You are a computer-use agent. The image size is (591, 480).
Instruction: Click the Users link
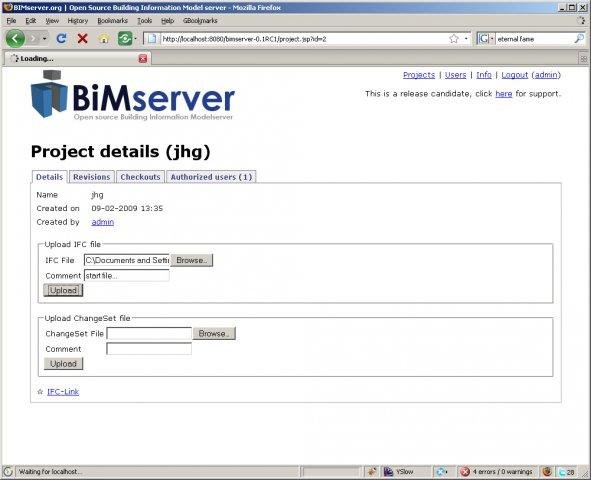pos(455,75)
